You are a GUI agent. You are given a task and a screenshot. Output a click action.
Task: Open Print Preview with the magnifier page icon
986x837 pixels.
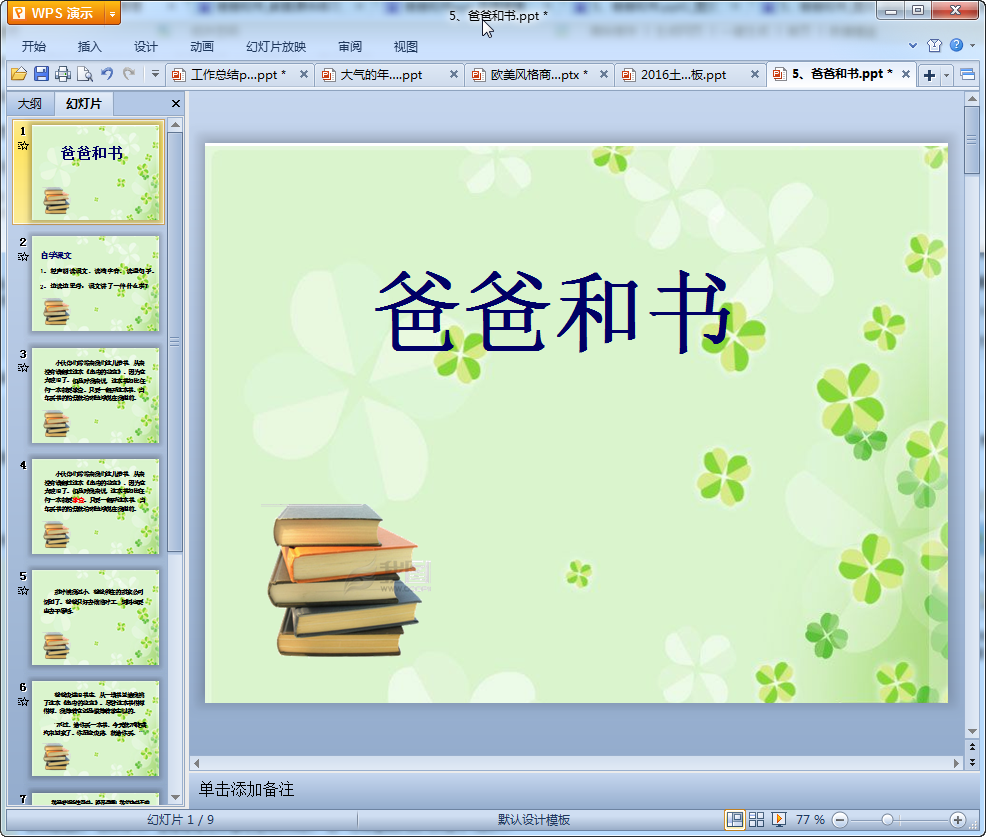84,74
